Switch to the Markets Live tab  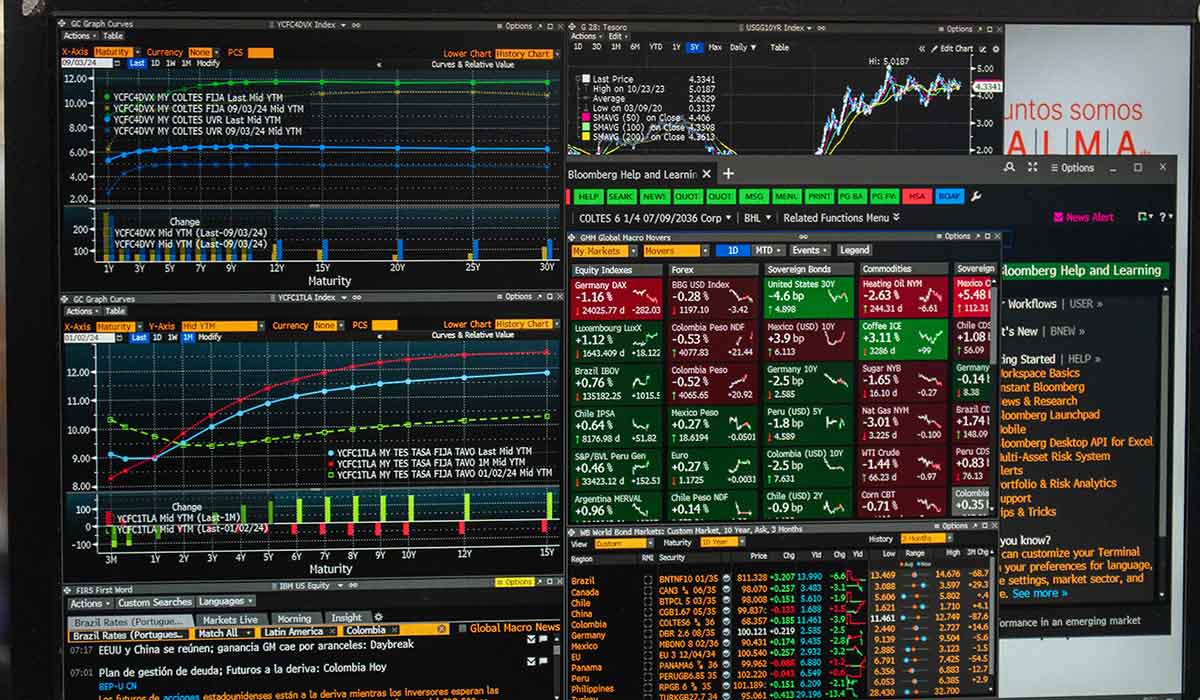(230, 619)
